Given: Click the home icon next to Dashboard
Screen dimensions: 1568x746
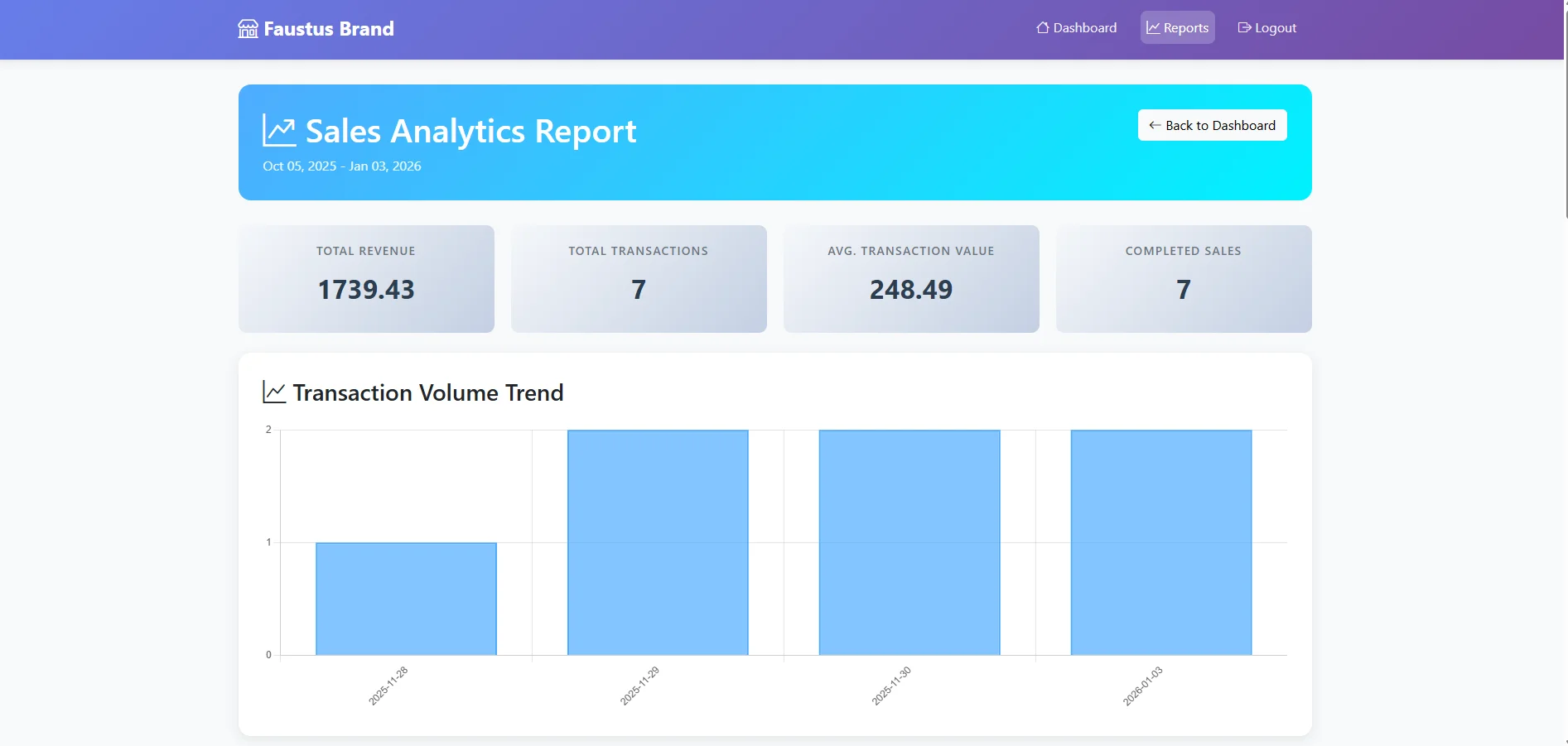Looking at the screenshot, I should (x=1041, y=27).
